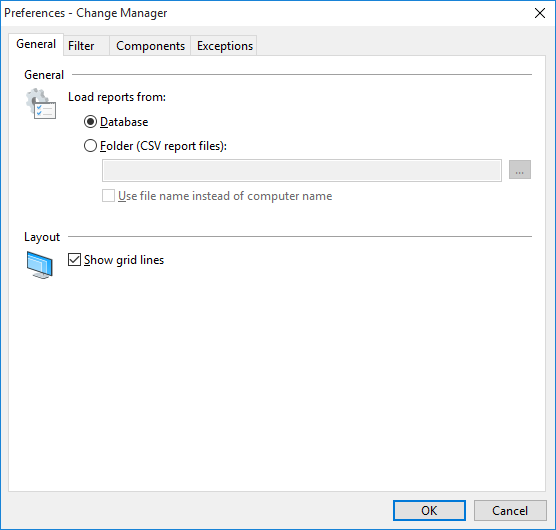Focus the CSV folder path text field

(302, 170)
